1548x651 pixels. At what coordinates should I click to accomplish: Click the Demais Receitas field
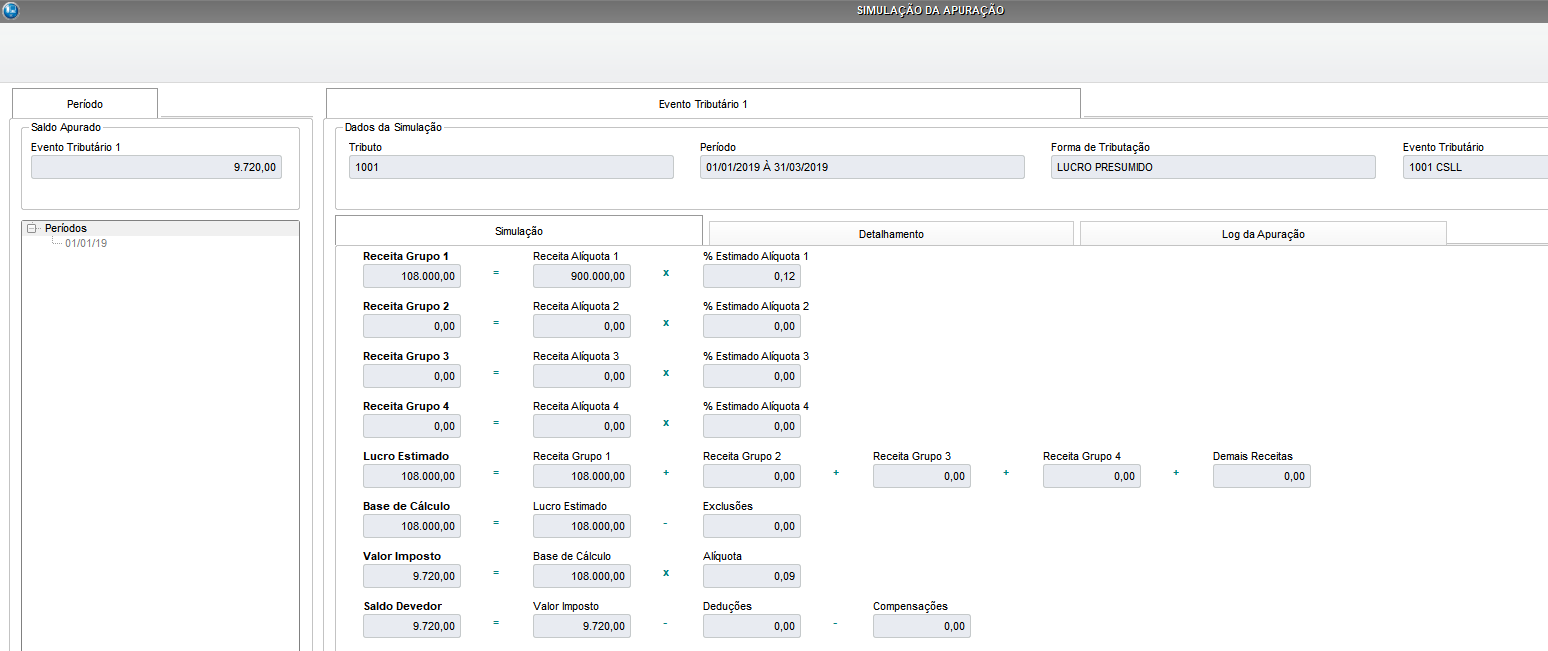point(1262,476)
